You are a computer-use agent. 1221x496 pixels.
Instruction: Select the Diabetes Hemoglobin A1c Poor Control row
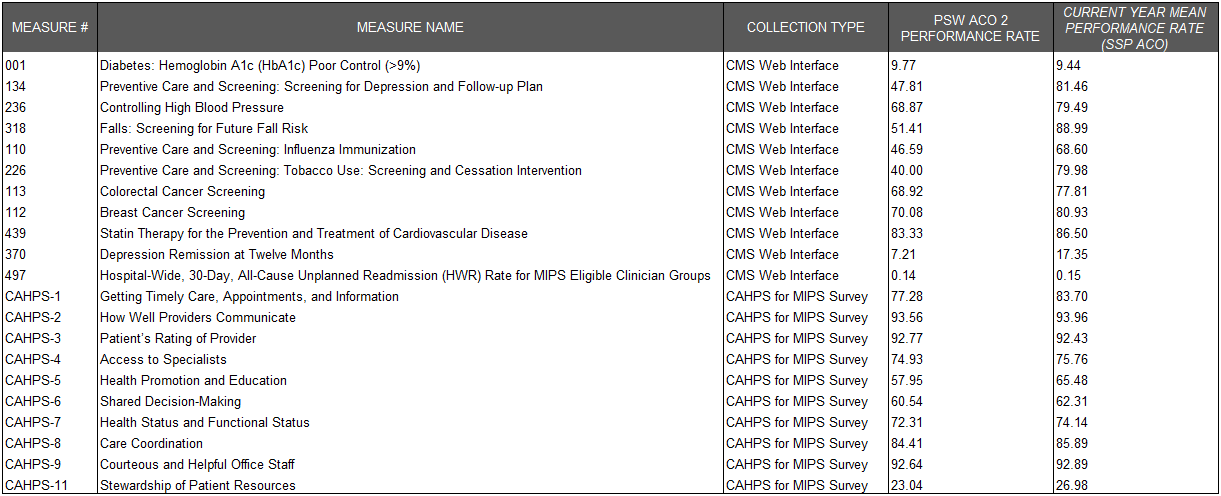(260, 65)
